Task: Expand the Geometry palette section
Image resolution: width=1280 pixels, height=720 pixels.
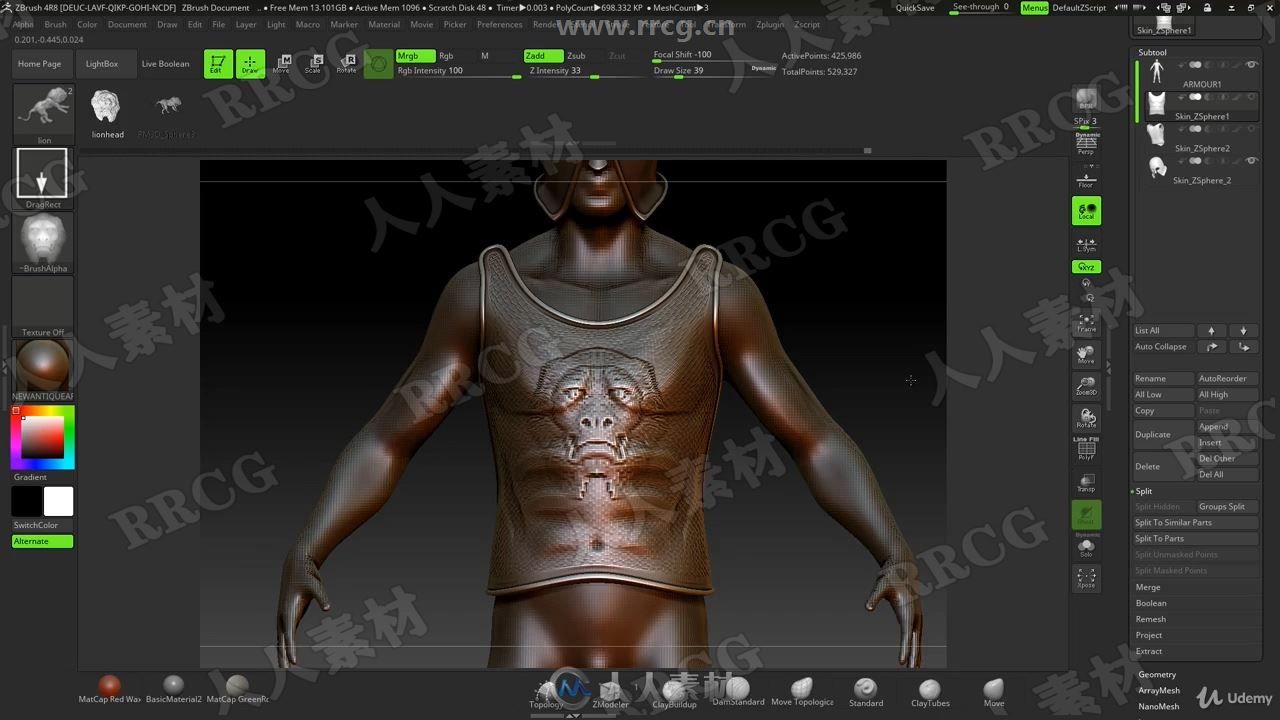Action: [x=1157, y=675]
